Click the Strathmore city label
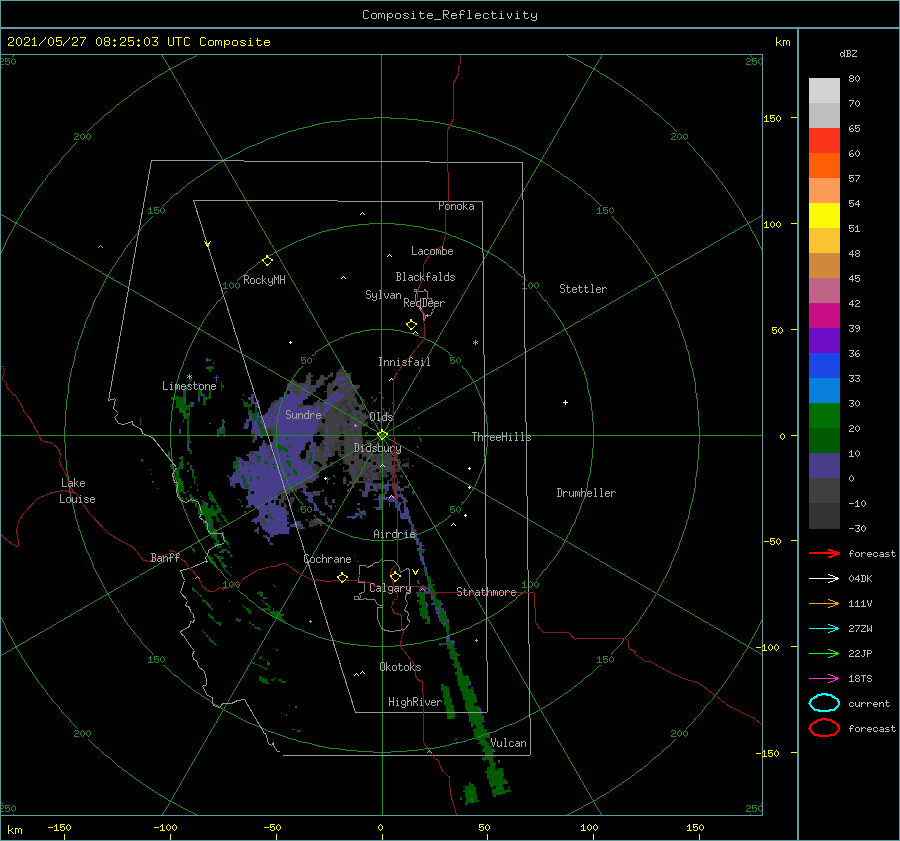This screenshot has width=900, height=841. pos(486,592)
